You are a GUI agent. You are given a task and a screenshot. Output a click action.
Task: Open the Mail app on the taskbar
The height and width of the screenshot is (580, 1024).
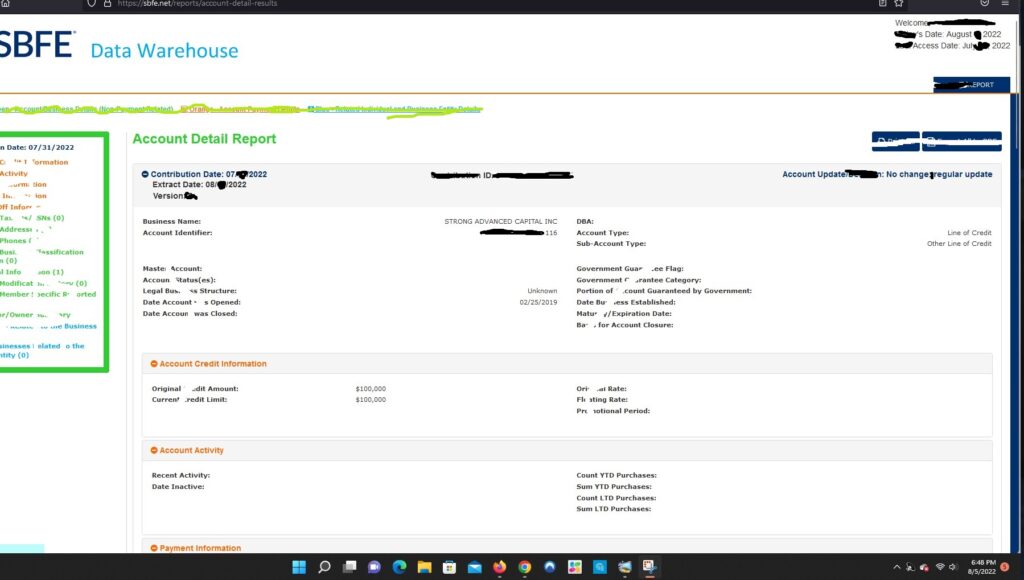coord(475,566)
